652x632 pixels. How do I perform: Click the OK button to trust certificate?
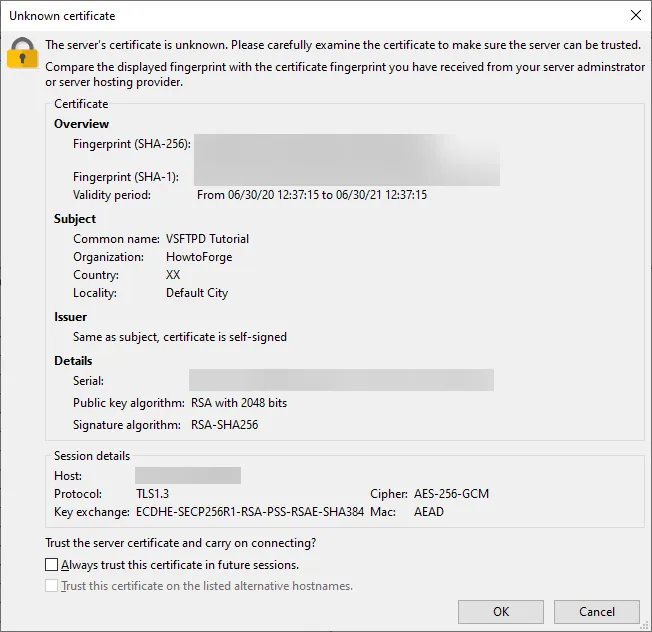(x=501, y=612)
